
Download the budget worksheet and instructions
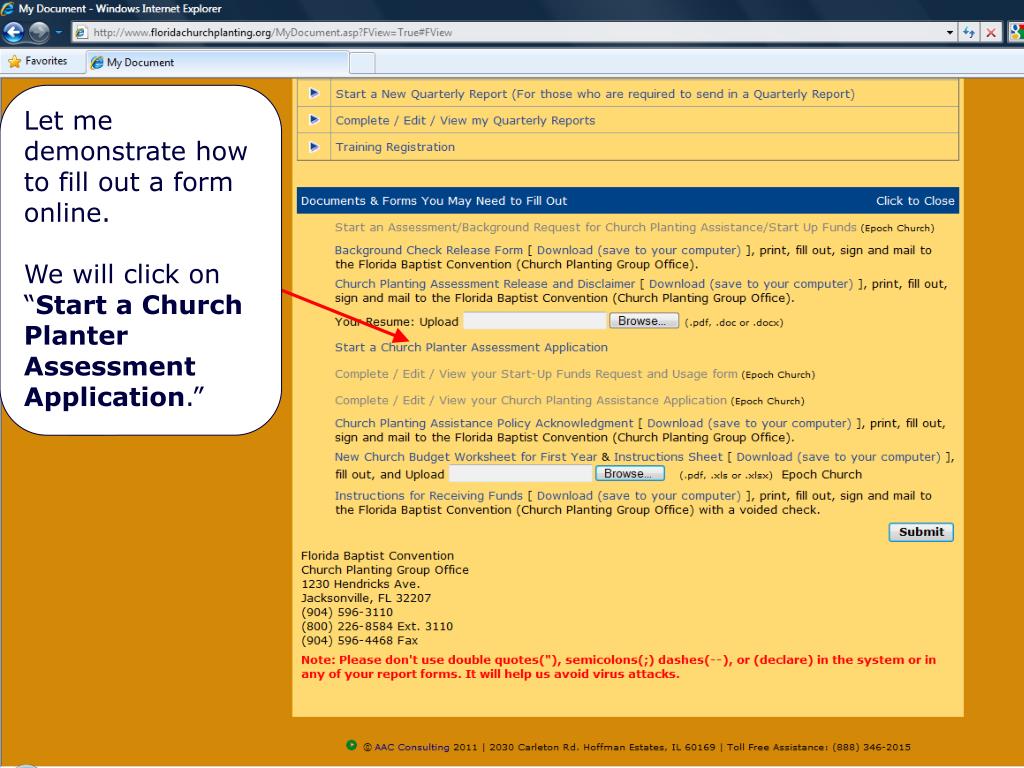click(839, 457)
